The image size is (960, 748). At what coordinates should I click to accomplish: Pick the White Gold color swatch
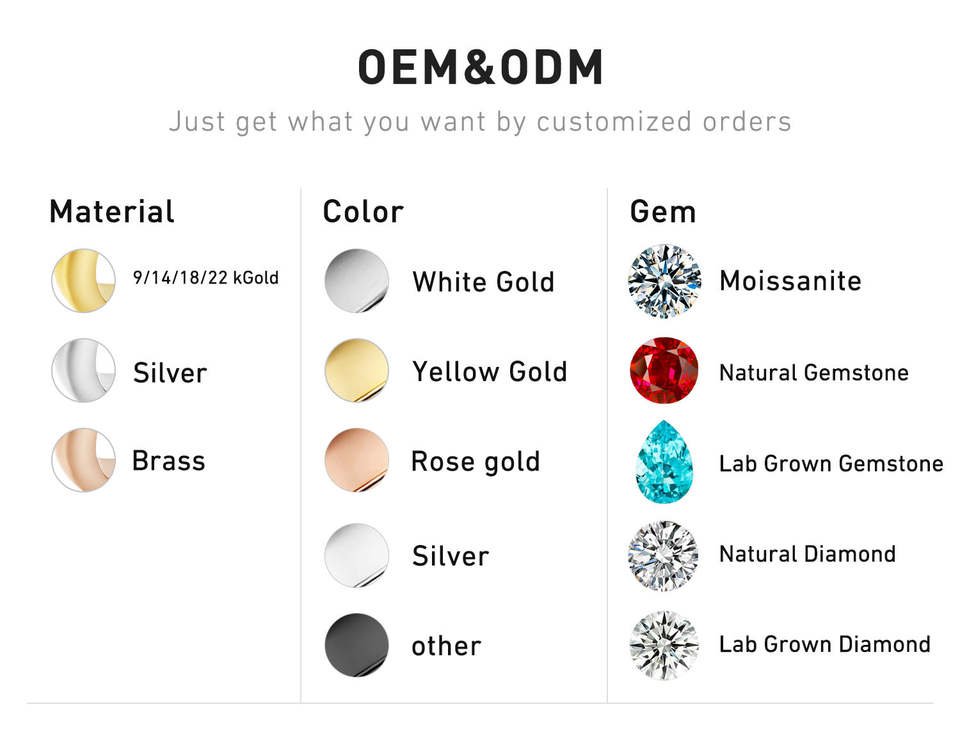pyautogui.click(x=357, y=280)
